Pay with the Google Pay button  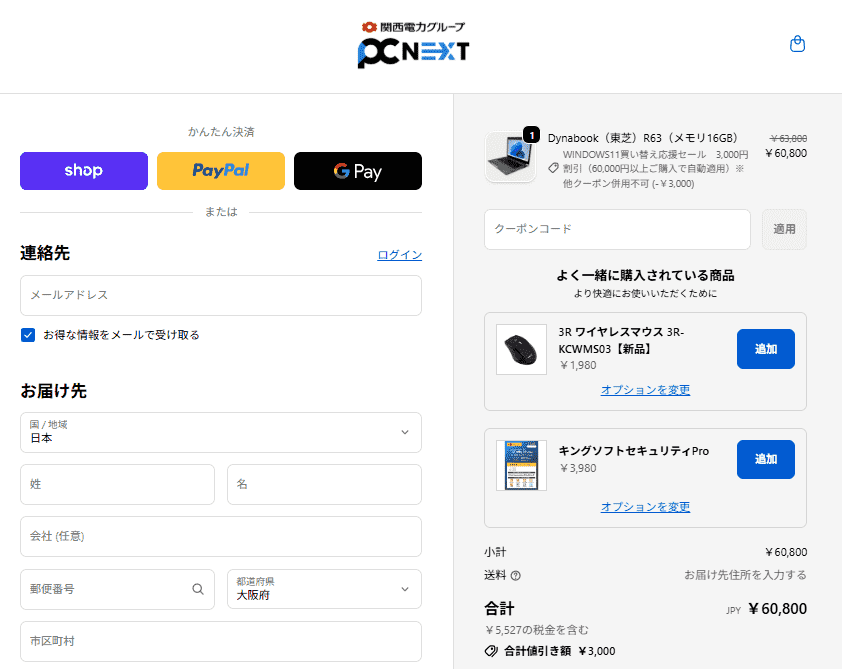coord(358,171)
